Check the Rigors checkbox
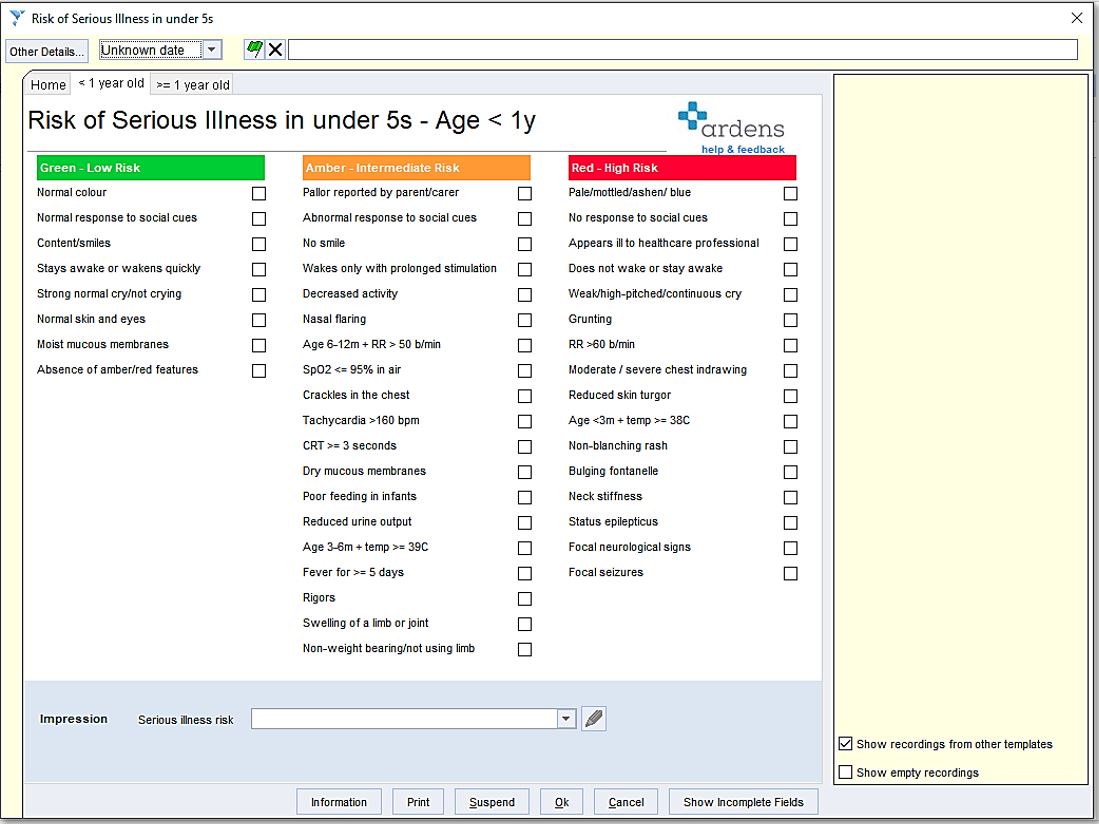Viewport: 1099px width, 824px height. click(524, 598)
